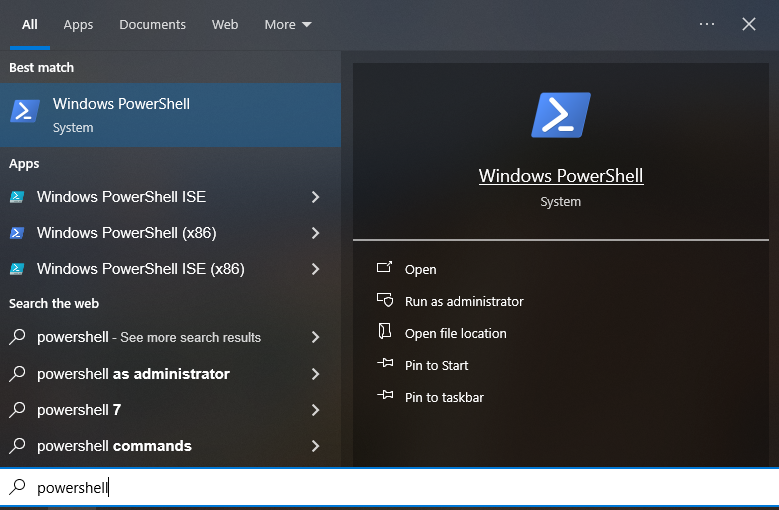The height and width of the screenshot is (510, 779).
Task: Switch to the Apps tab
Action: (x=78, y=24)
